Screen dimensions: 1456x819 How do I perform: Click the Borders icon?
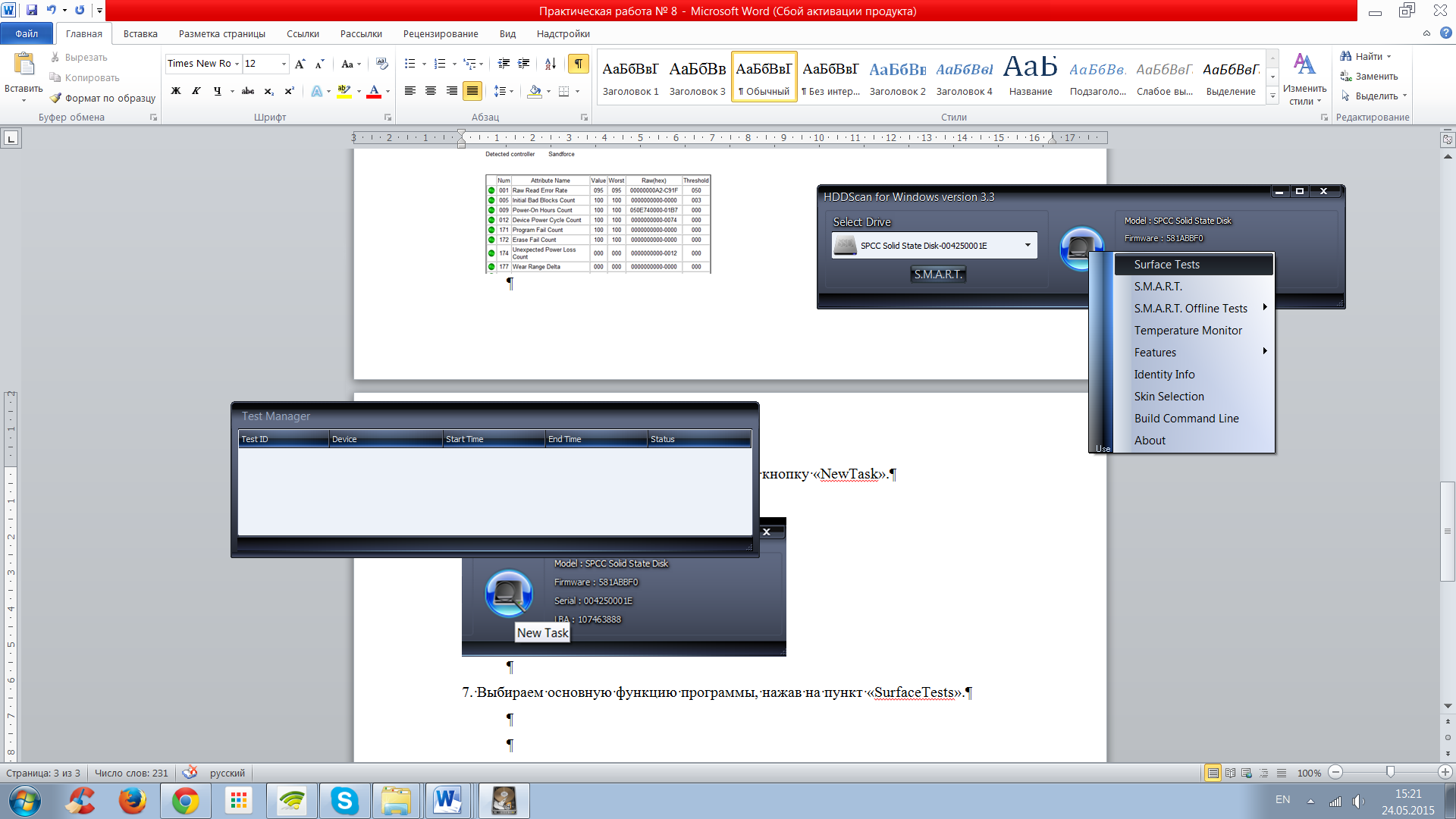tap(563, 91)
